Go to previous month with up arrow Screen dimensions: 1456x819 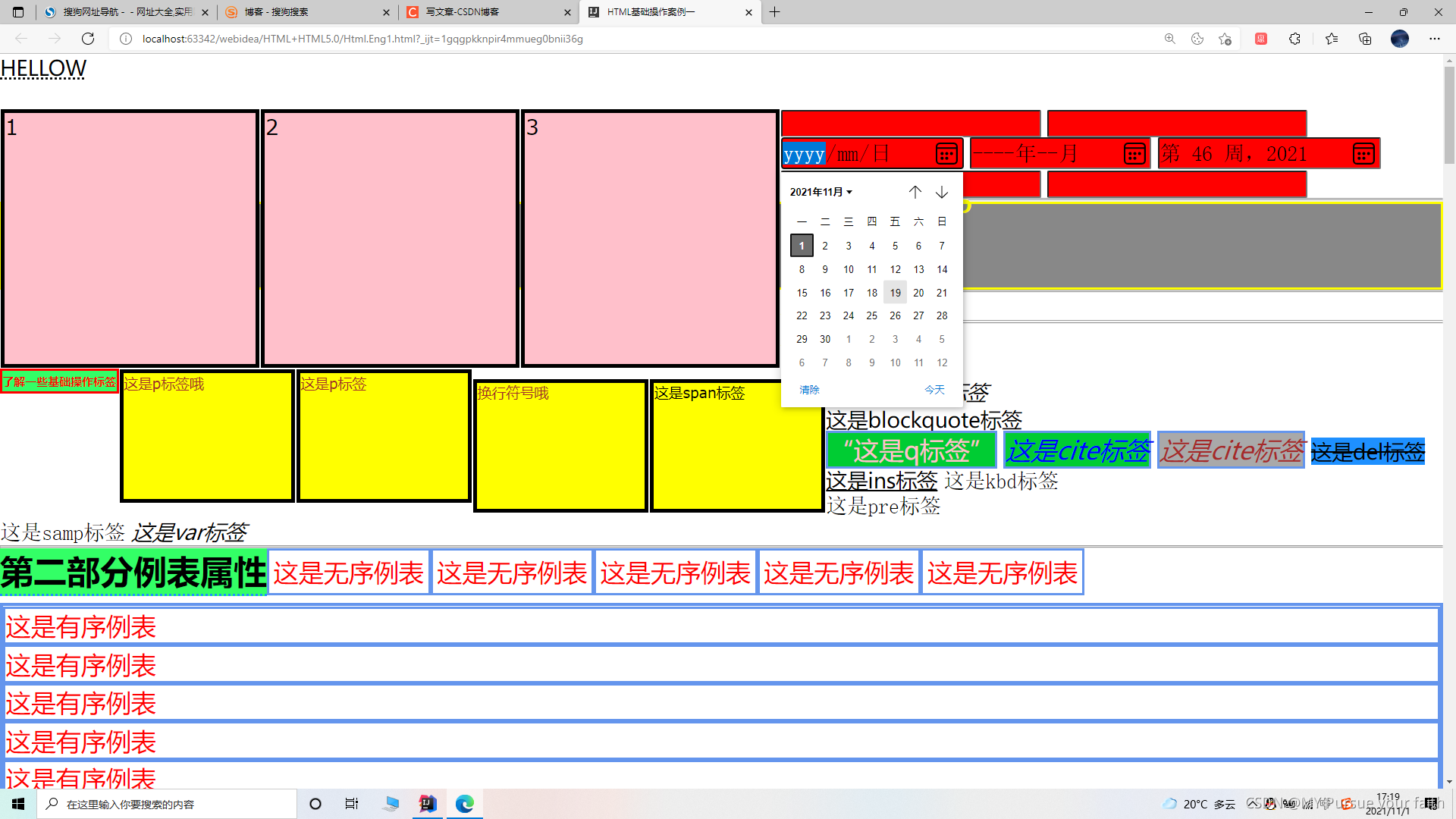(915, 192)
